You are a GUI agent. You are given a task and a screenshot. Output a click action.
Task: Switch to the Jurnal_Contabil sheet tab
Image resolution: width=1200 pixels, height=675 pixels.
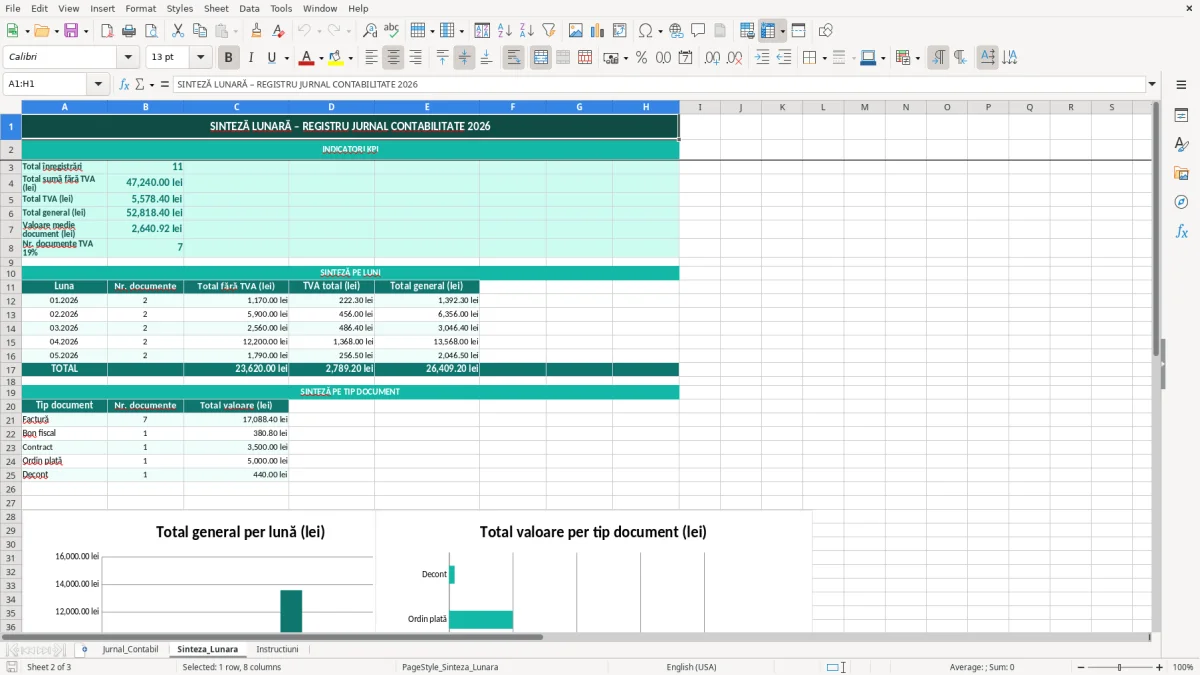point(130,649)
